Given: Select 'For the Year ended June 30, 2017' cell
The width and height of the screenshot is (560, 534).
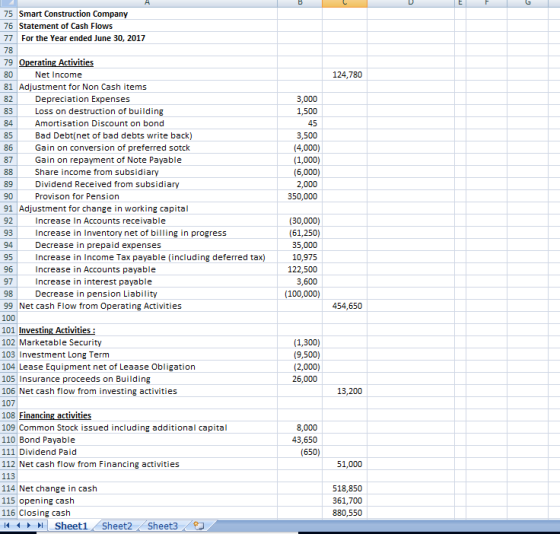Looking at the screenshot, I should 147,38.
